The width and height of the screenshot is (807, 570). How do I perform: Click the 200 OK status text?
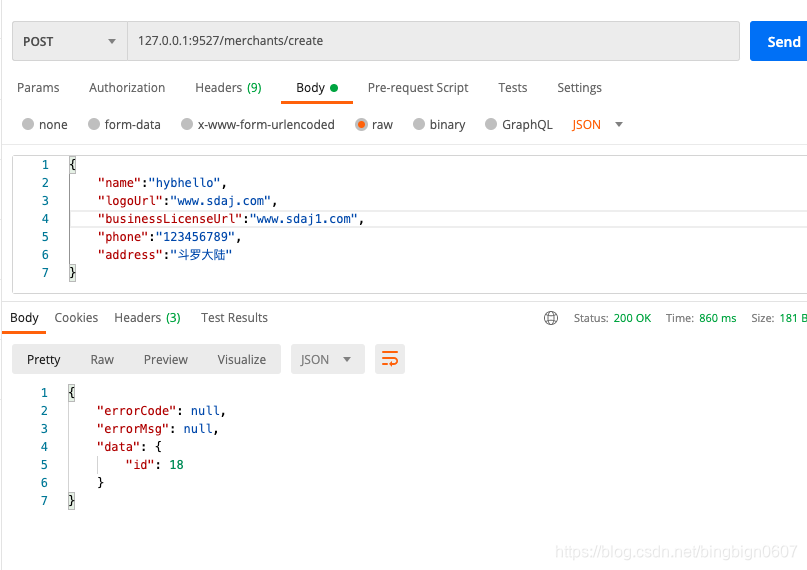[x=632, y=318]
